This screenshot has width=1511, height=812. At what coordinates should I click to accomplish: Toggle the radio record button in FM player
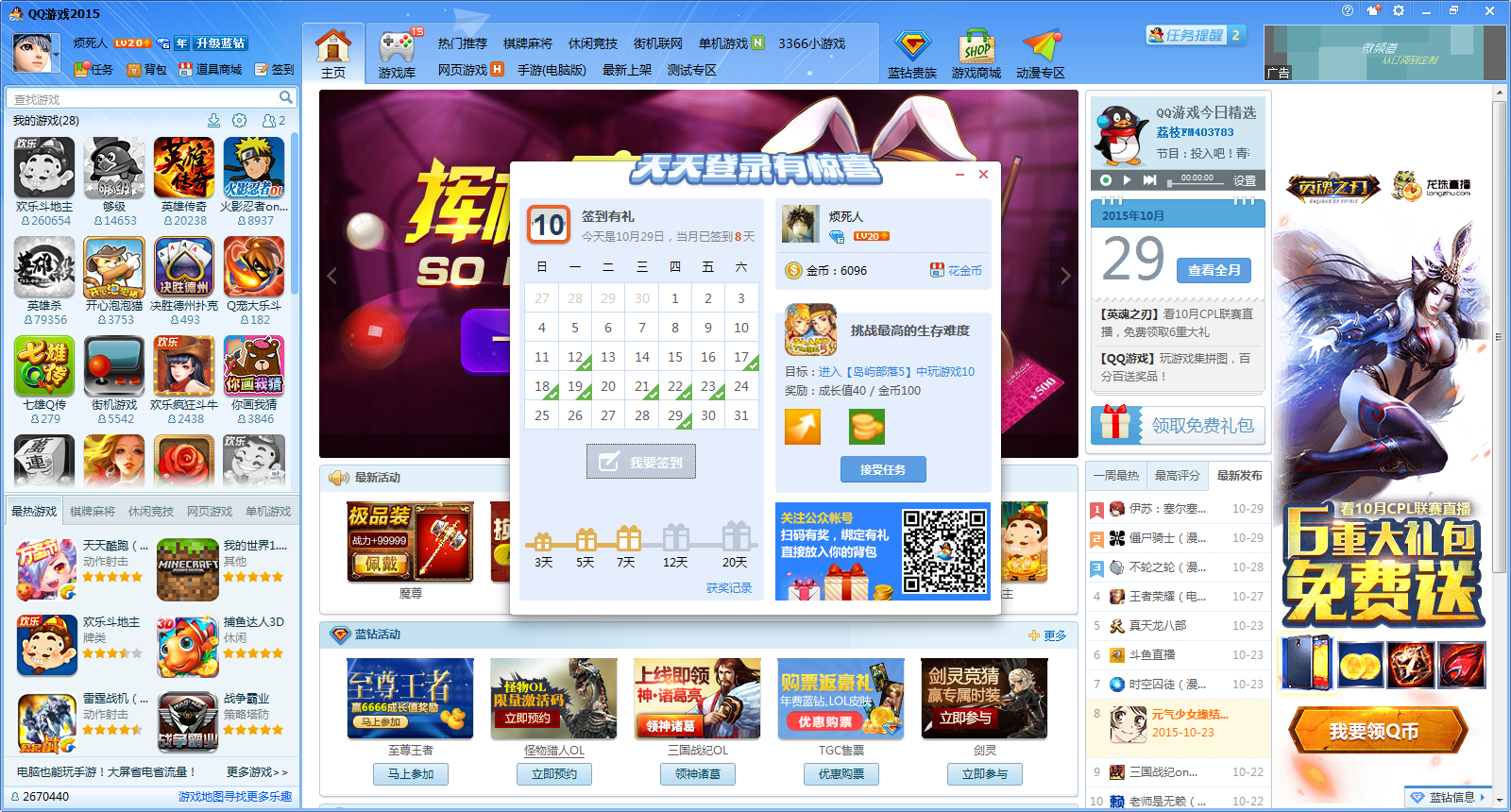1106,179
